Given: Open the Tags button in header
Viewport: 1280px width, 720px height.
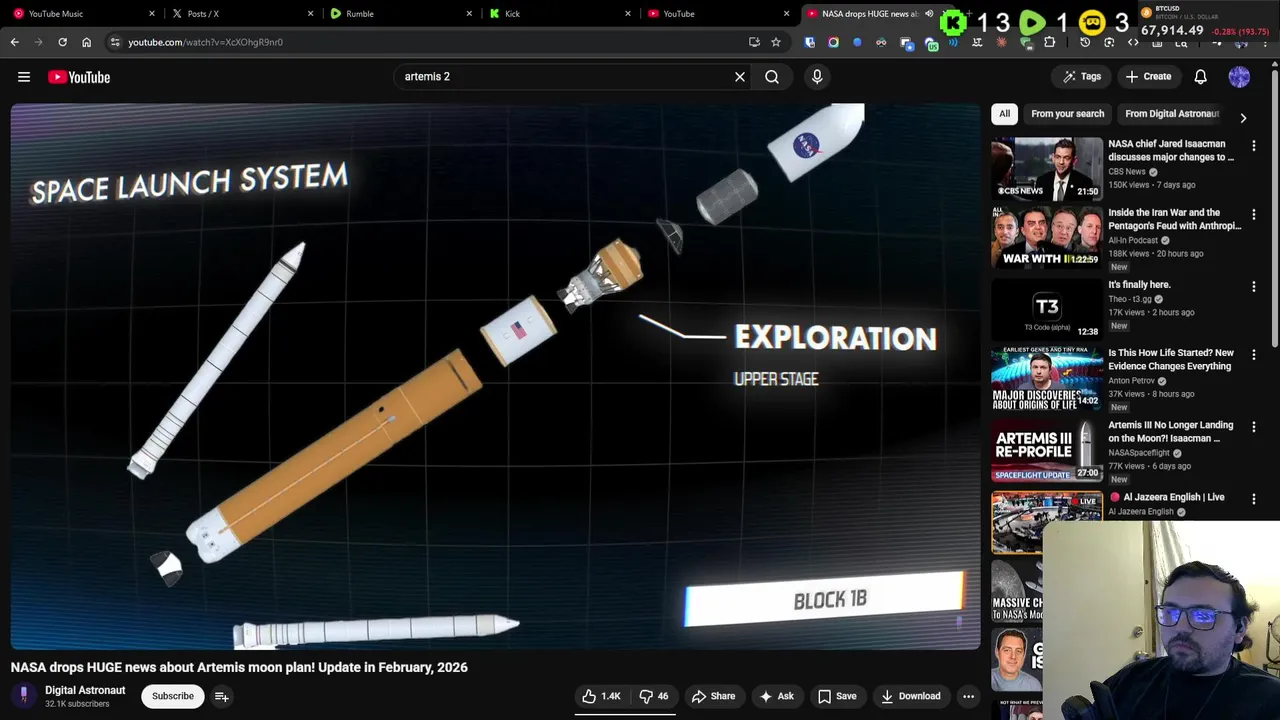Looking at the screenshot, I should coord(1082,77).
